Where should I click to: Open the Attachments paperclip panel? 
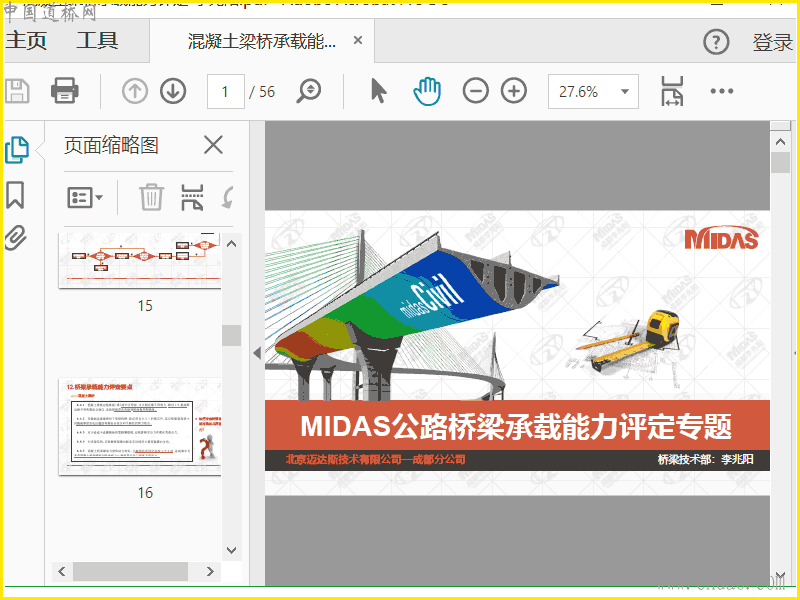pyautogui.click(x=16, y=238)
